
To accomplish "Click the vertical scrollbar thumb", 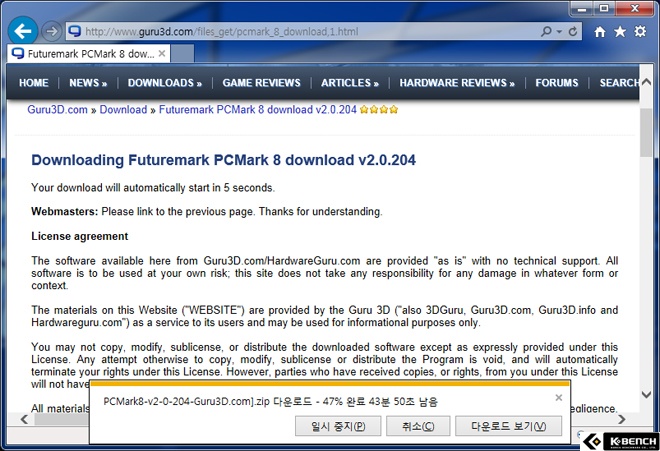I will (x=646, y=132).
